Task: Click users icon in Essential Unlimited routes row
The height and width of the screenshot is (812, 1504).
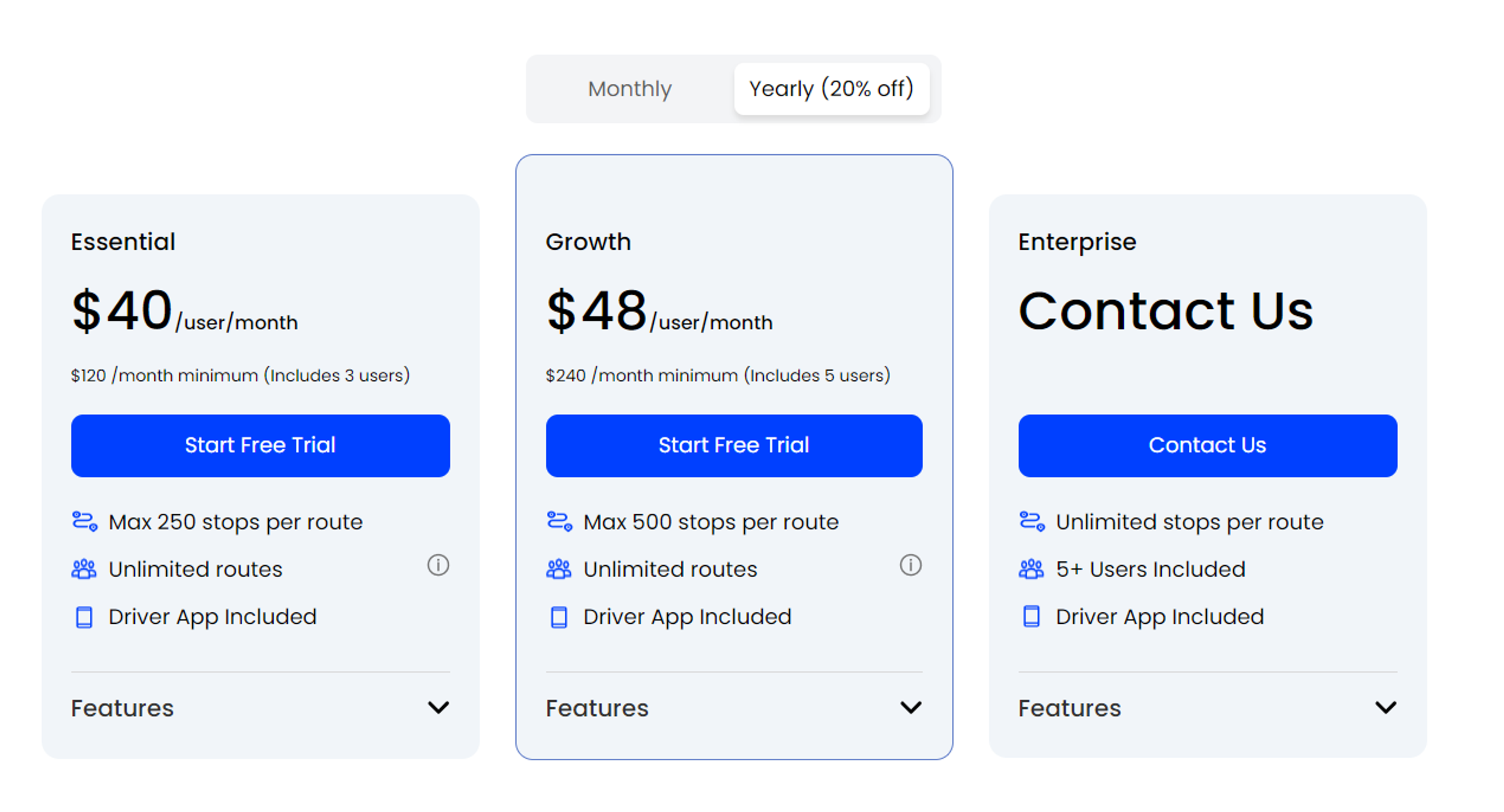Action: click(84, 568)
